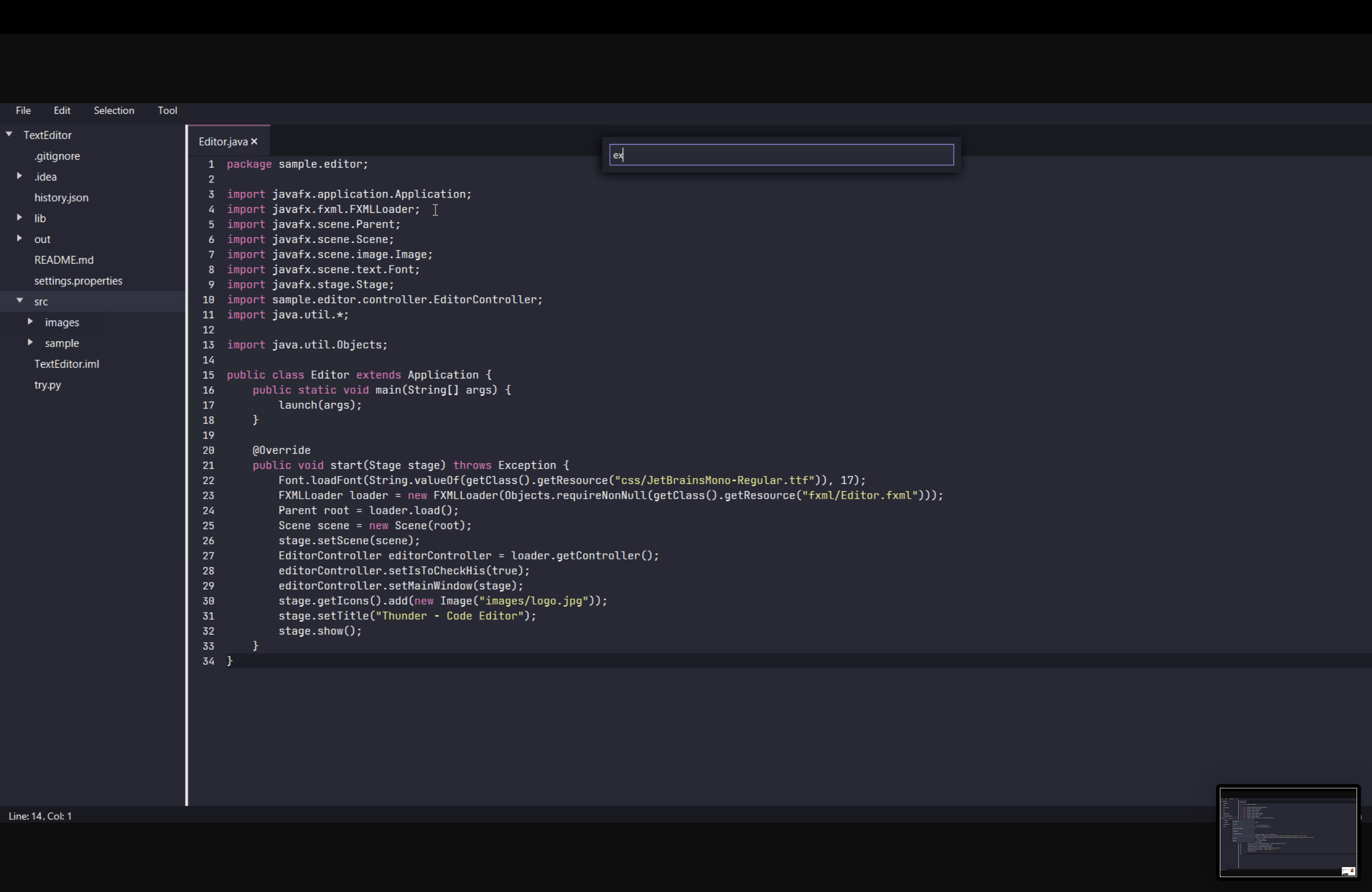Place cursor on 'package sample.editor;' line
This screenshot has width=1372, height=892.
click(x=297, y=164)
